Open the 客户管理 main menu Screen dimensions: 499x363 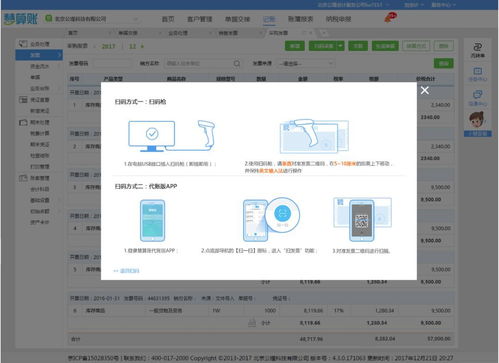click(x=200, y=19)
